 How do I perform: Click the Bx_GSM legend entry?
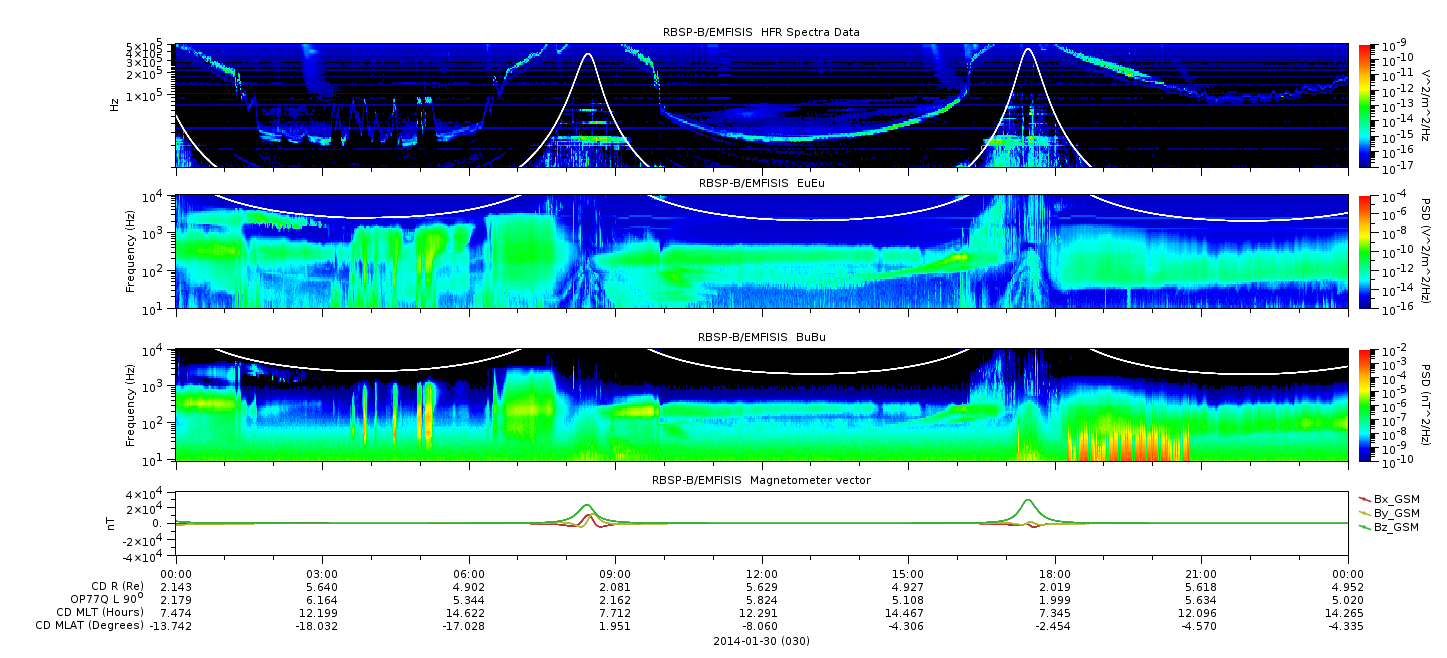coord(1396,499)
